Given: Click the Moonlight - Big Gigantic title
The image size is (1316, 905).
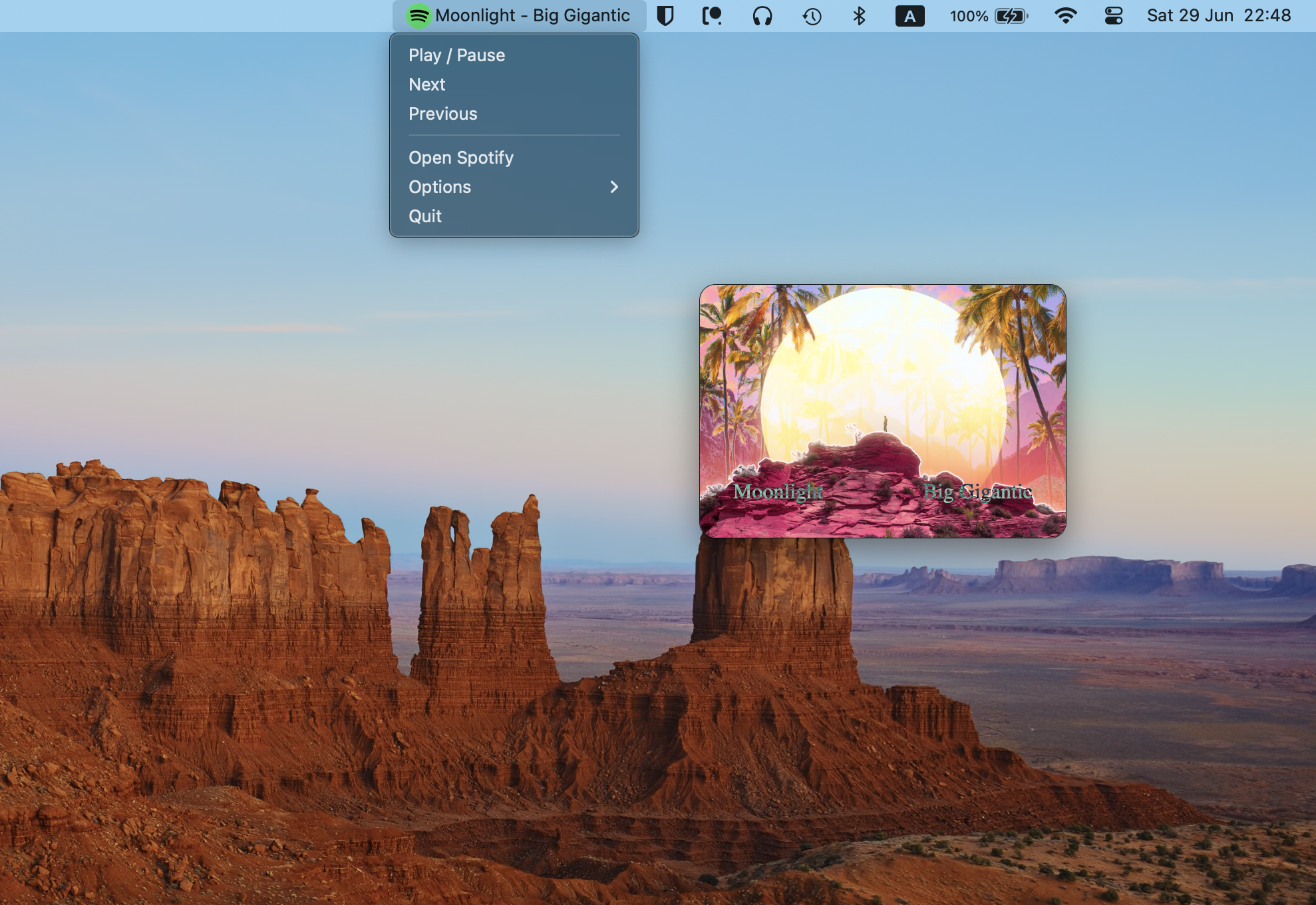Looking at the screenshot, I should (x=532, y=16).
